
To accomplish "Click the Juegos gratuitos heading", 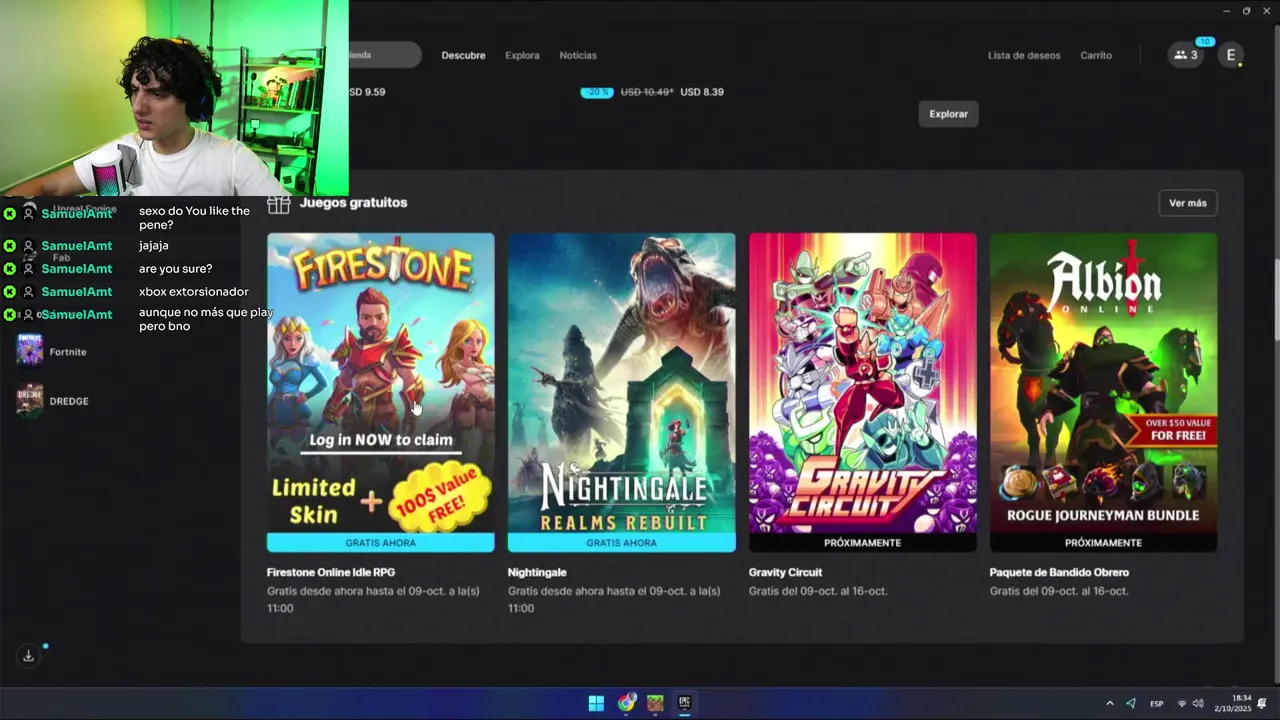I will click(353, 202).
